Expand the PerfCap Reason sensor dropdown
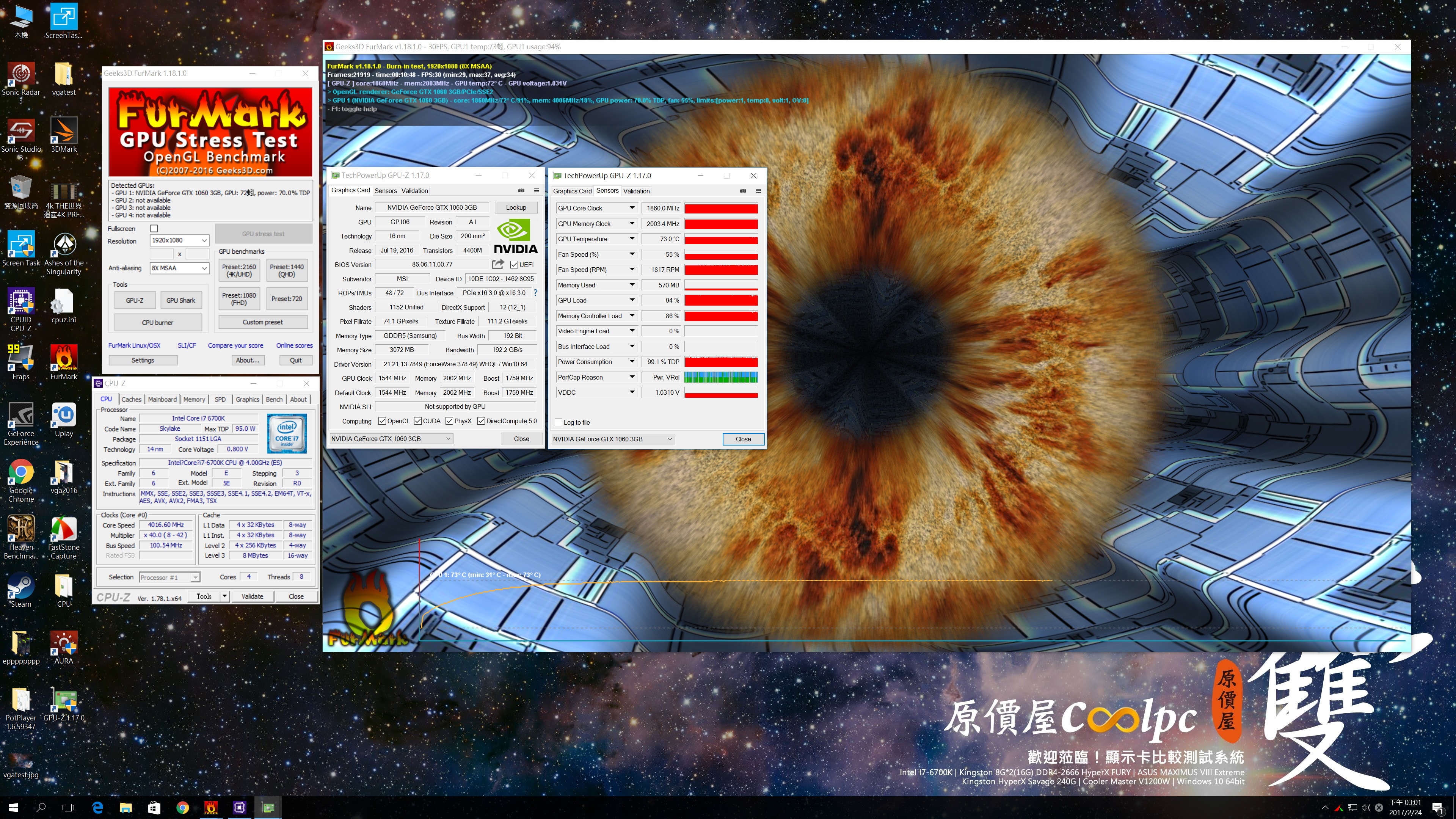Screen dimensions: 1456x819 (632, 377)
